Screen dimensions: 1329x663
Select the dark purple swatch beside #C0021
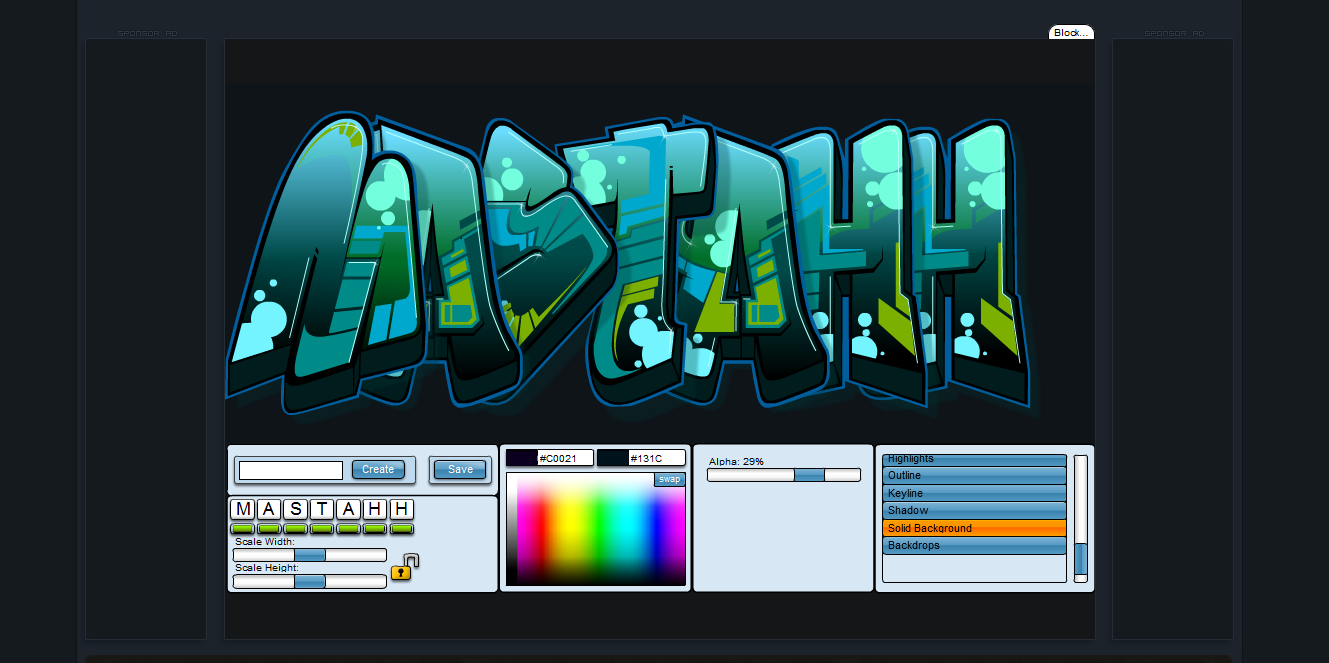coord(521,458)
